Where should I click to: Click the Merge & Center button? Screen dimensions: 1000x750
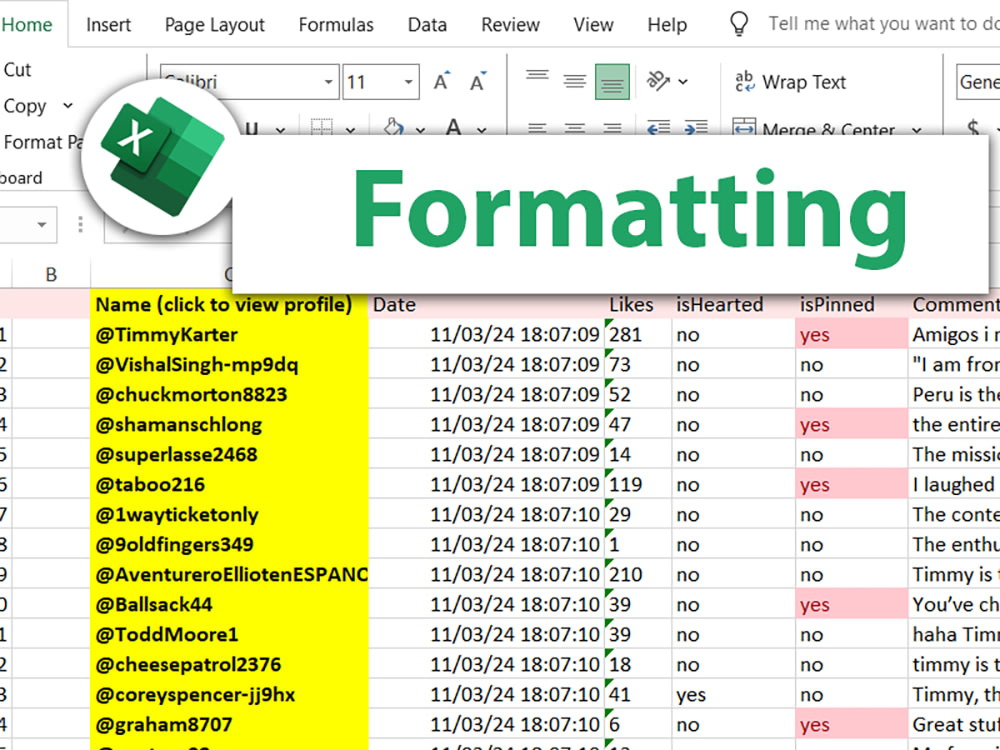[x=814, y=128]
